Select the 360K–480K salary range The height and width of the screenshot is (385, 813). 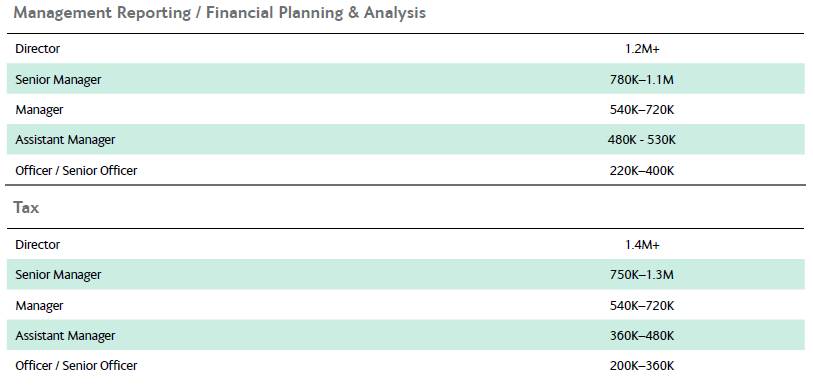pos(642,336)
